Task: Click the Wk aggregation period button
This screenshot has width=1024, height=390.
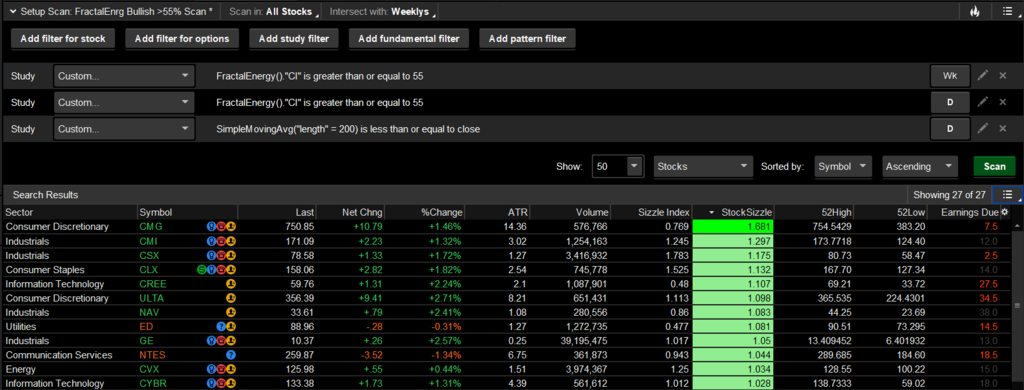Action: pos(950,76)
